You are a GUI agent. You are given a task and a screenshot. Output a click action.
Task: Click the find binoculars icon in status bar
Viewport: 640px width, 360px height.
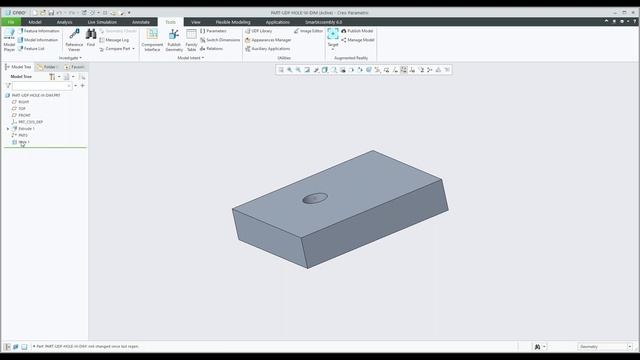537,347
